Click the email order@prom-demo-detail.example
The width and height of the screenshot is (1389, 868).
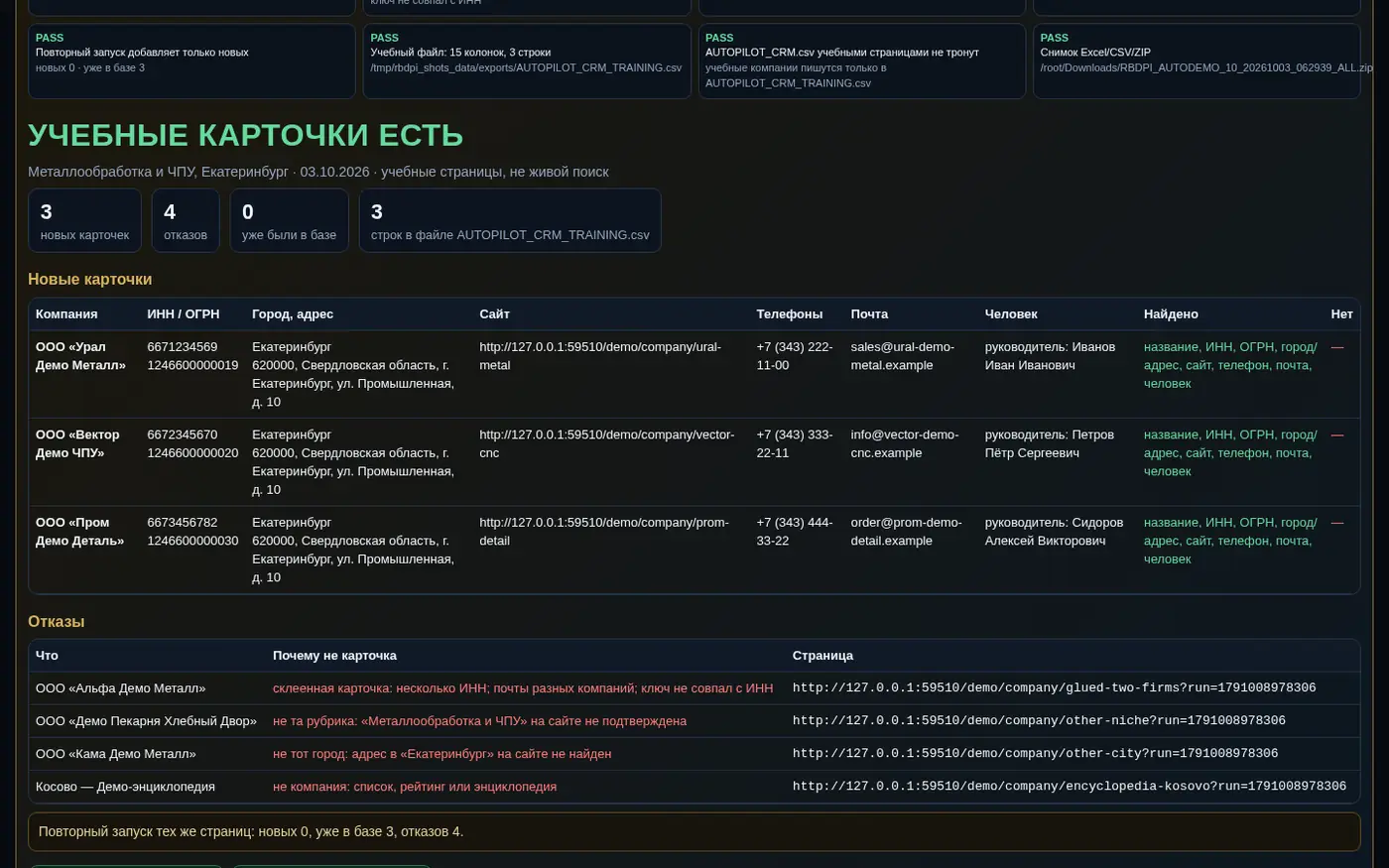click(x=906, y=532)
